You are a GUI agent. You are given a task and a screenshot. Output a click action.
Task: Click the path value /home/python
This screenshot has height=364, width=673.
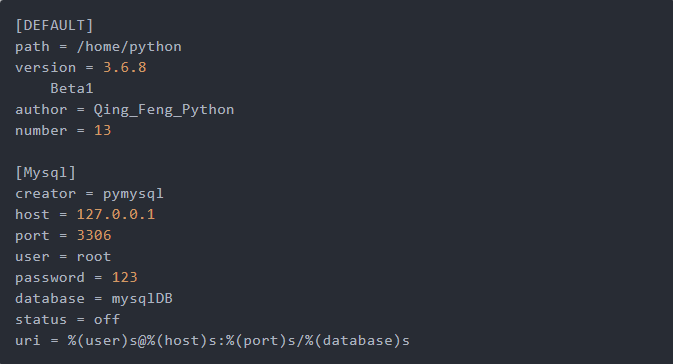[x=129, y=47]
